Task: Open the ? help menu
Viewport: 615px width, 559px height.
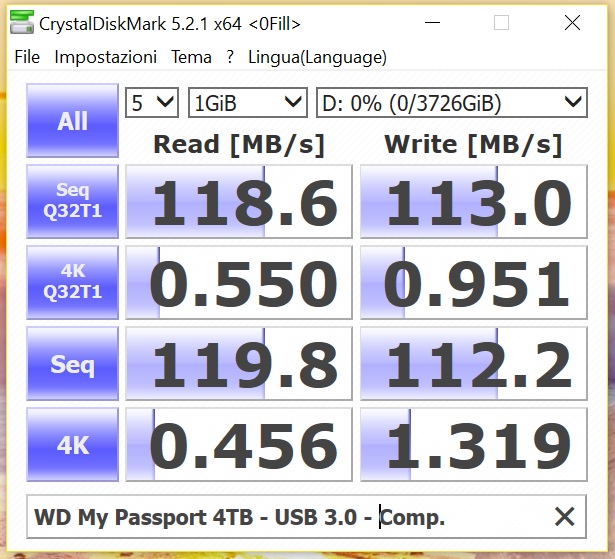Action: coord(230,57)
